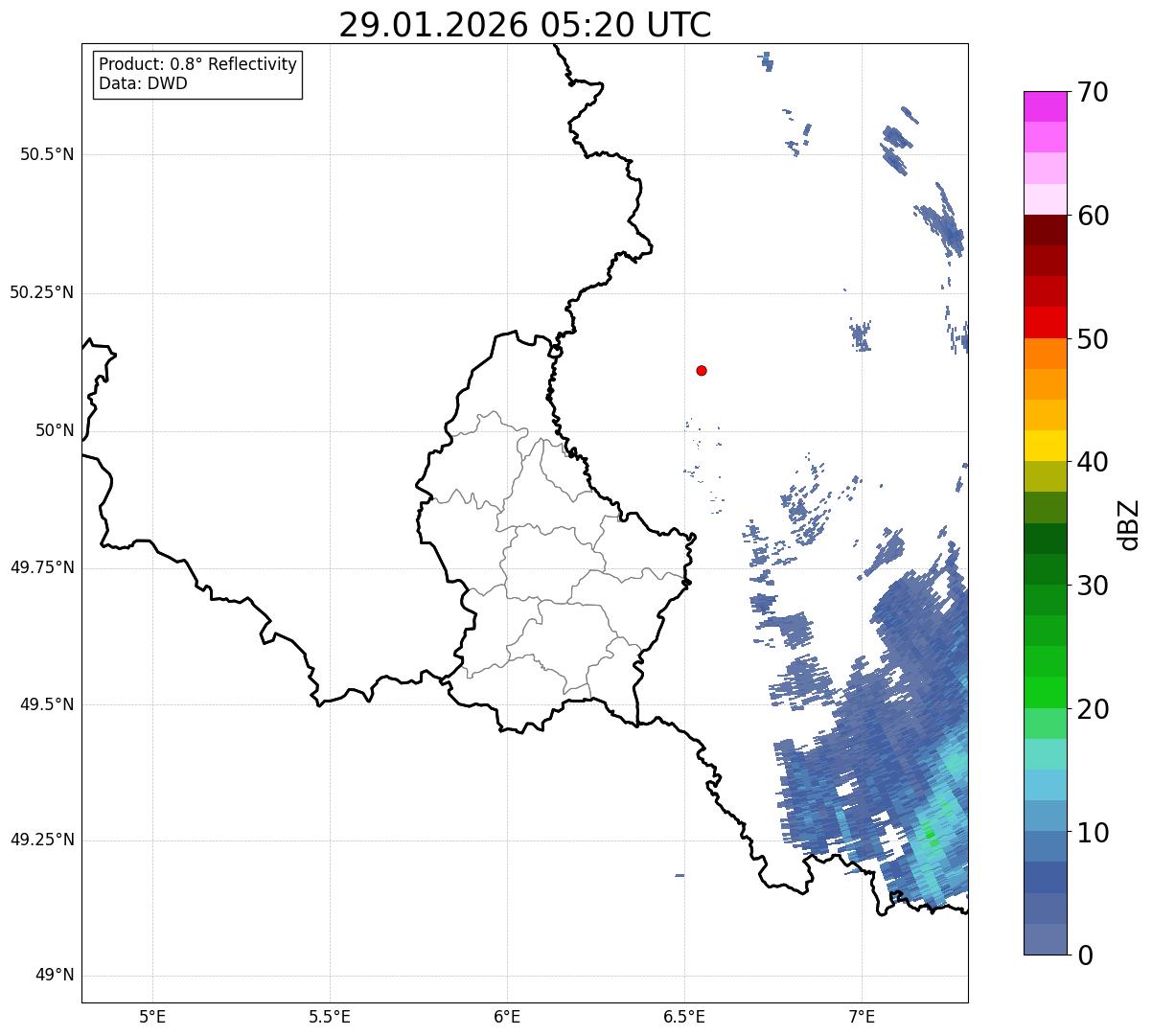
Task: Click the latitude label "49.75°N"
Action: (x=42, y=567)
